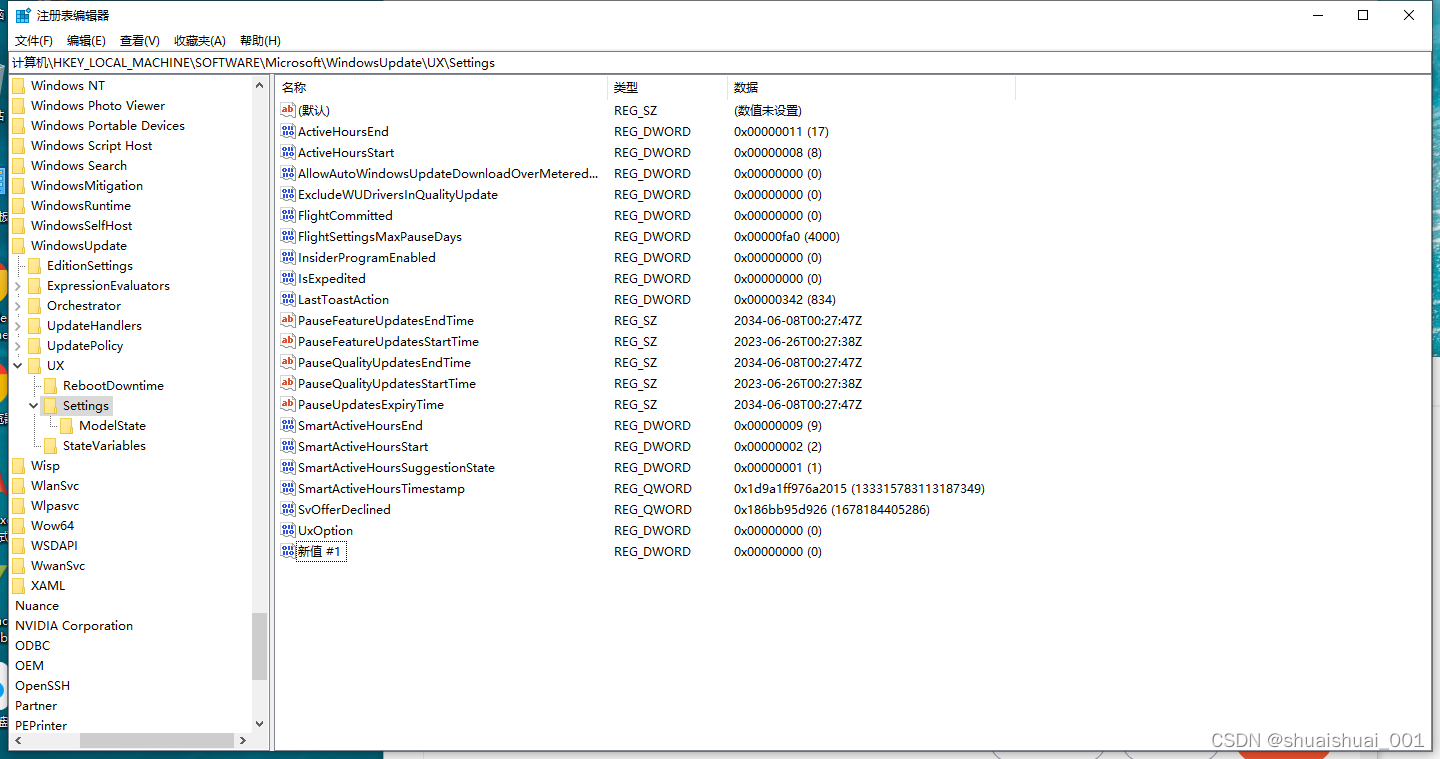Open the 查看(V) menu
The height and width of the screenshot is (759, 1440).
[140, 40]
